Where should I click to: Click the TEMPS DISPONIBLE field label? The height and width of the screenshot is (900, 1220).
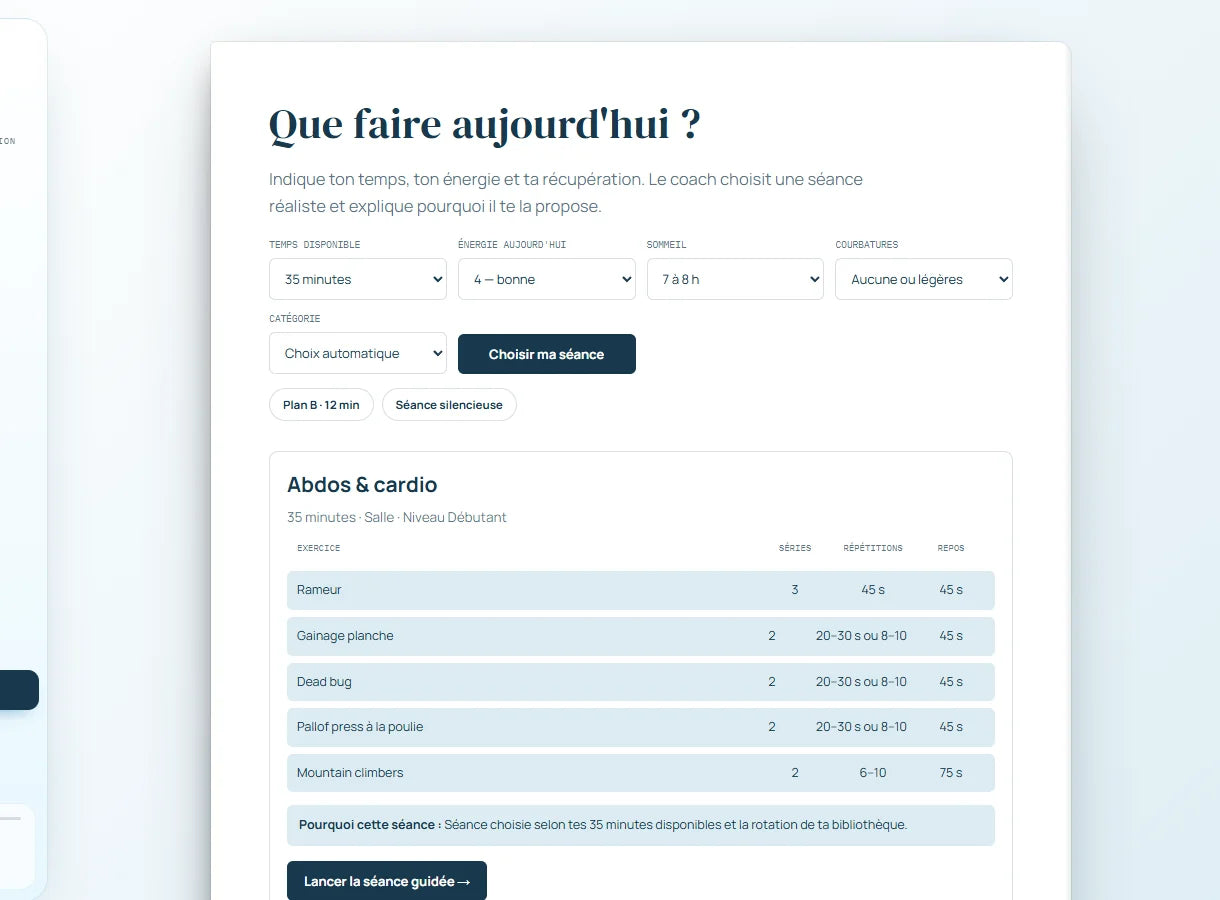315,245
